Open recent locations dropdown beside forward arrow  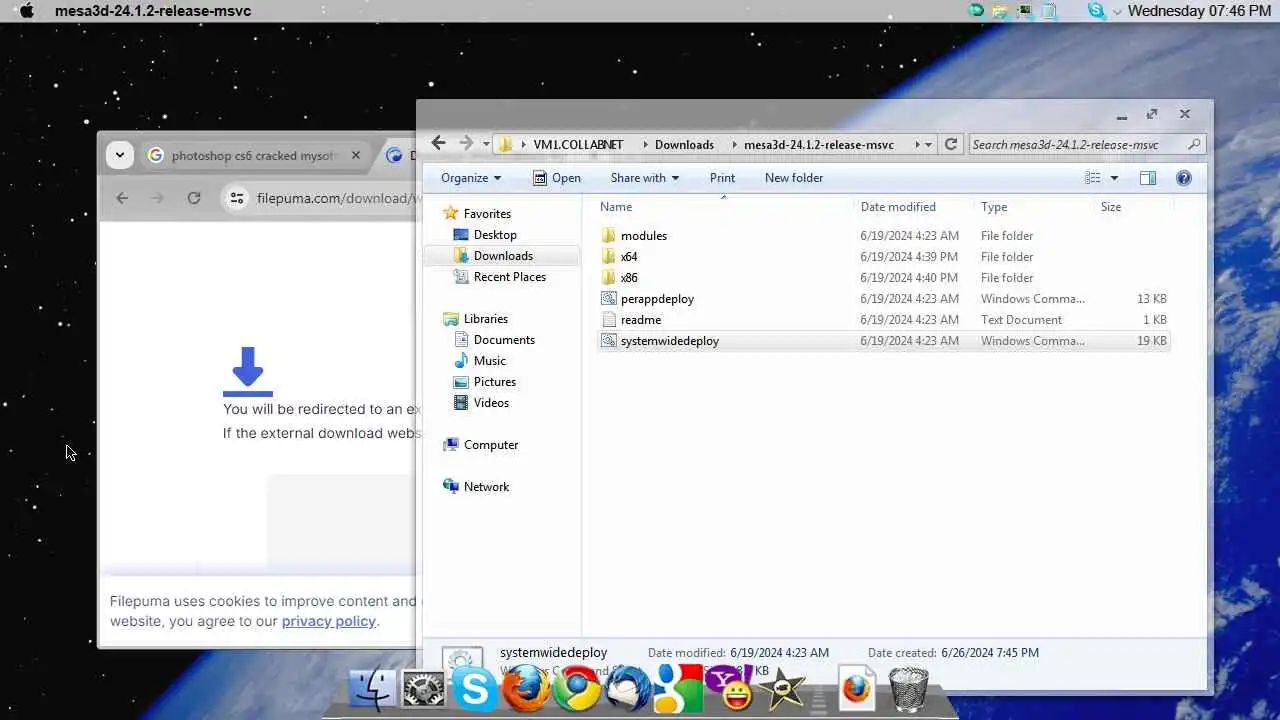point(486,145)
